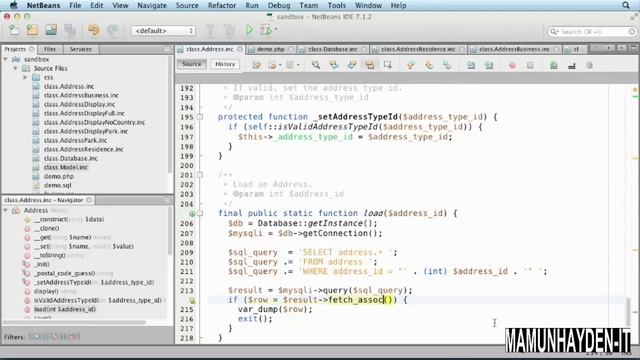Open the <default> configuration dropdown
This screenshot has height=360, width=640.
pos(163,31)
